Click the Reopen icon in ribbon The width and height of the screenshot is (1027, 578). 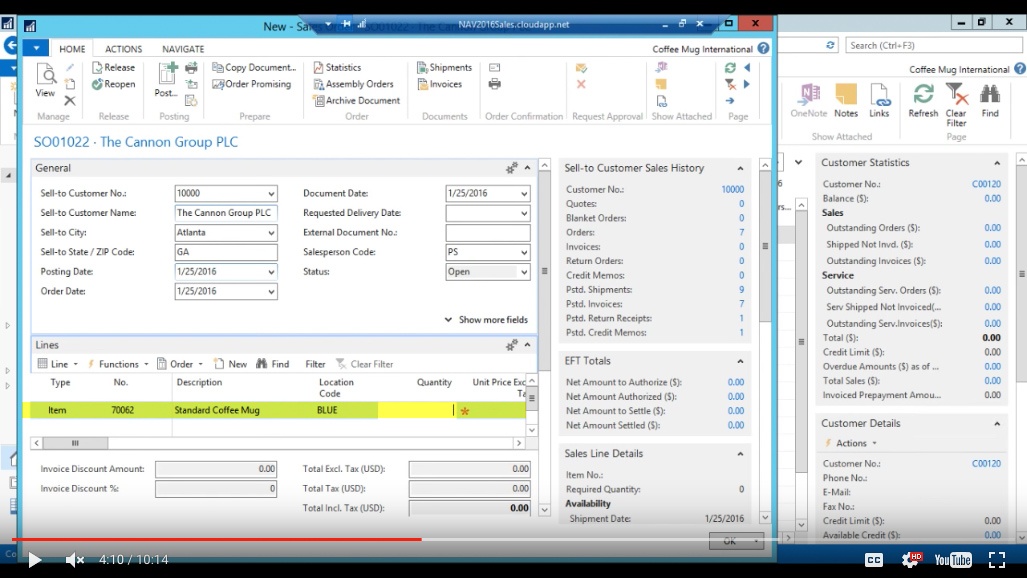click(x=113, y=84)
